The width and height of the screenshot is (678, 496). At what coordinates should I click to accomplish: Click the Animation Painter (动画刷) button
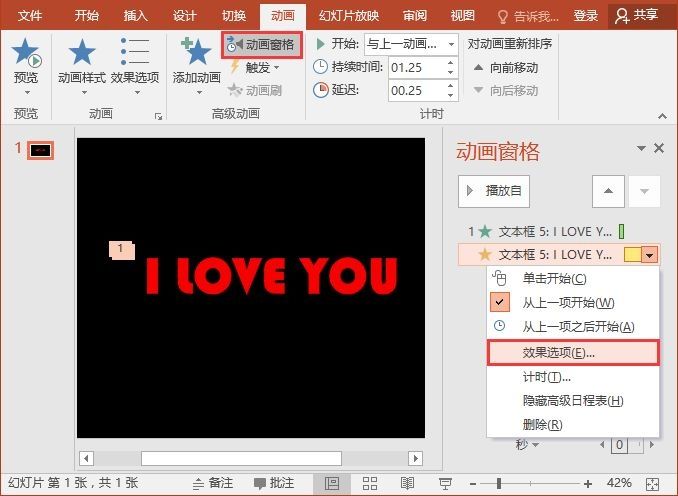click(255, 90)
